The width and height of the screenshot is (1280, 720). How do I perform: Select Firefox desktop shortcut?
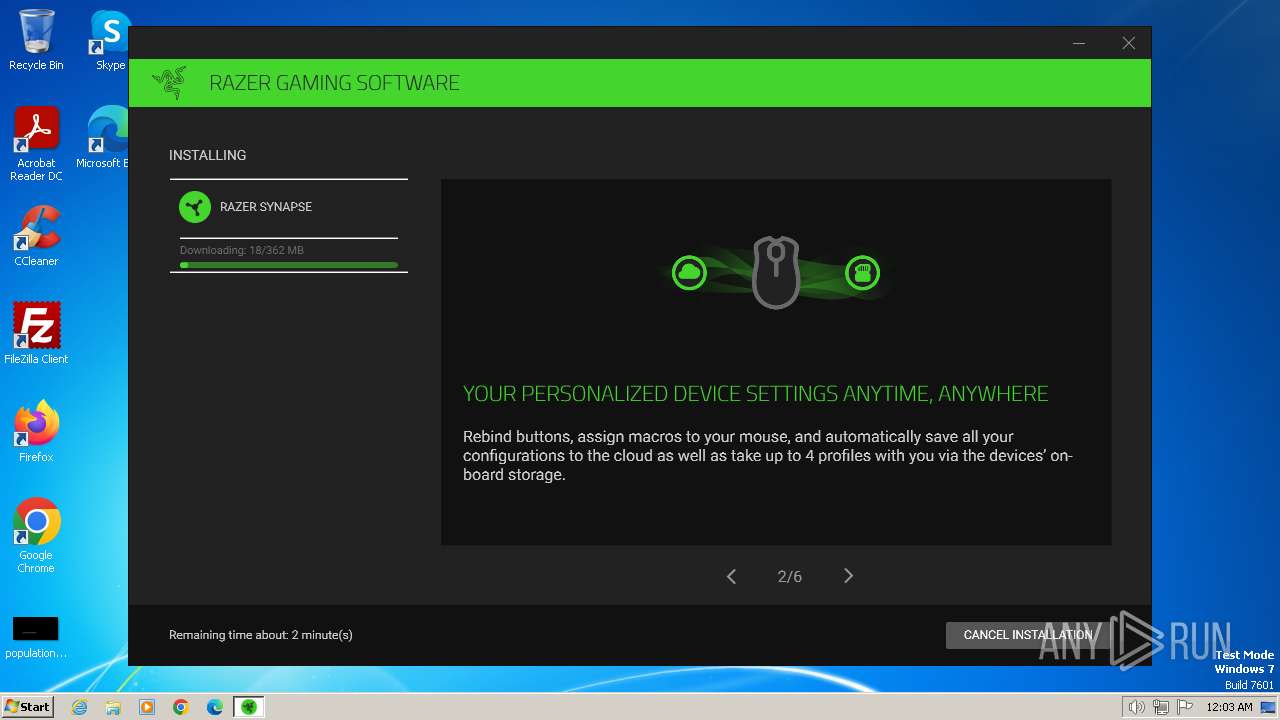[x=36, y=432]
